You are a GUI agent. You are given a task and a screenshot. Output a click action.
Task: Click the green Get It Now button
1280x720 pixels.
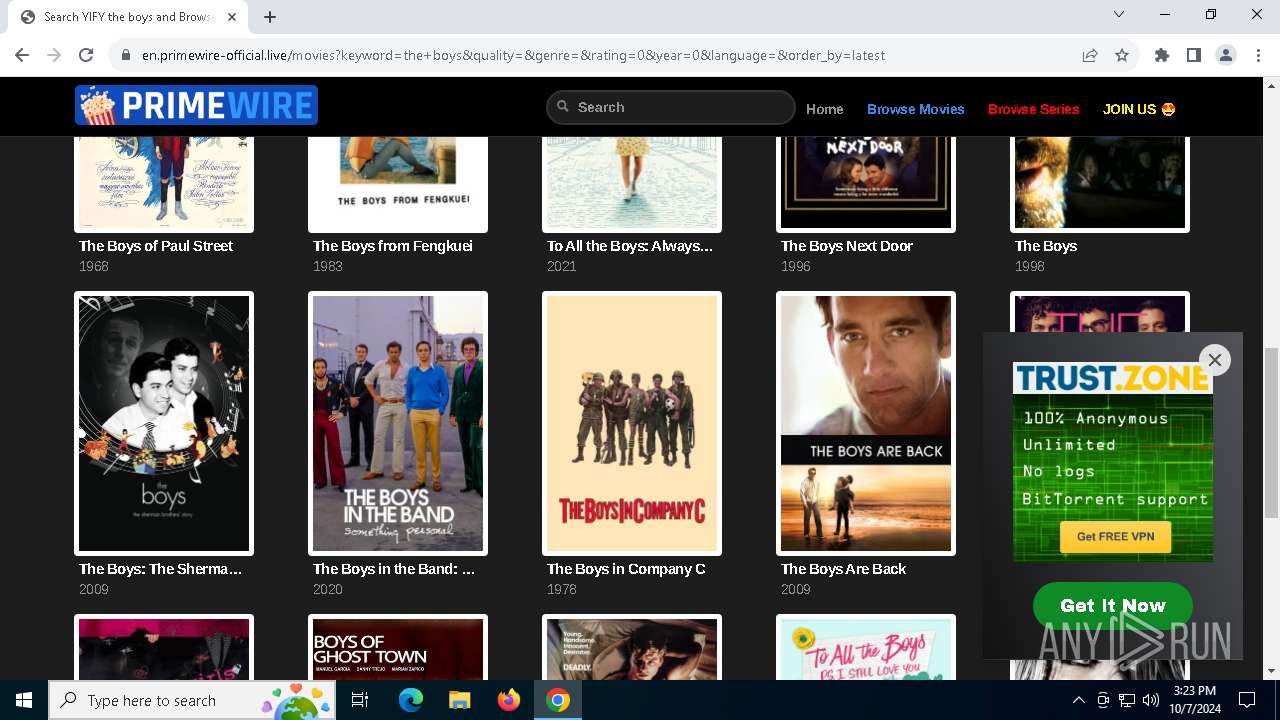[x=1113, y=605]
